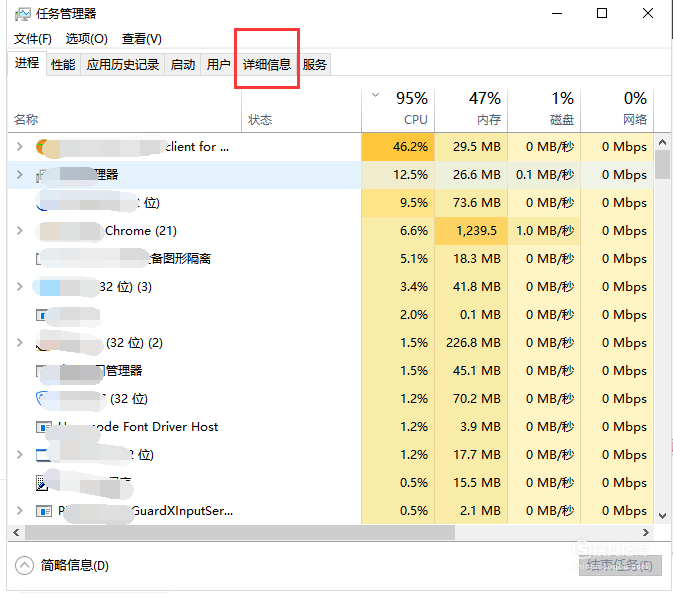673x596 pixels.
Task: Click the sort arrow above CPU
Action: pyautogui.click(x=375, y=95)
